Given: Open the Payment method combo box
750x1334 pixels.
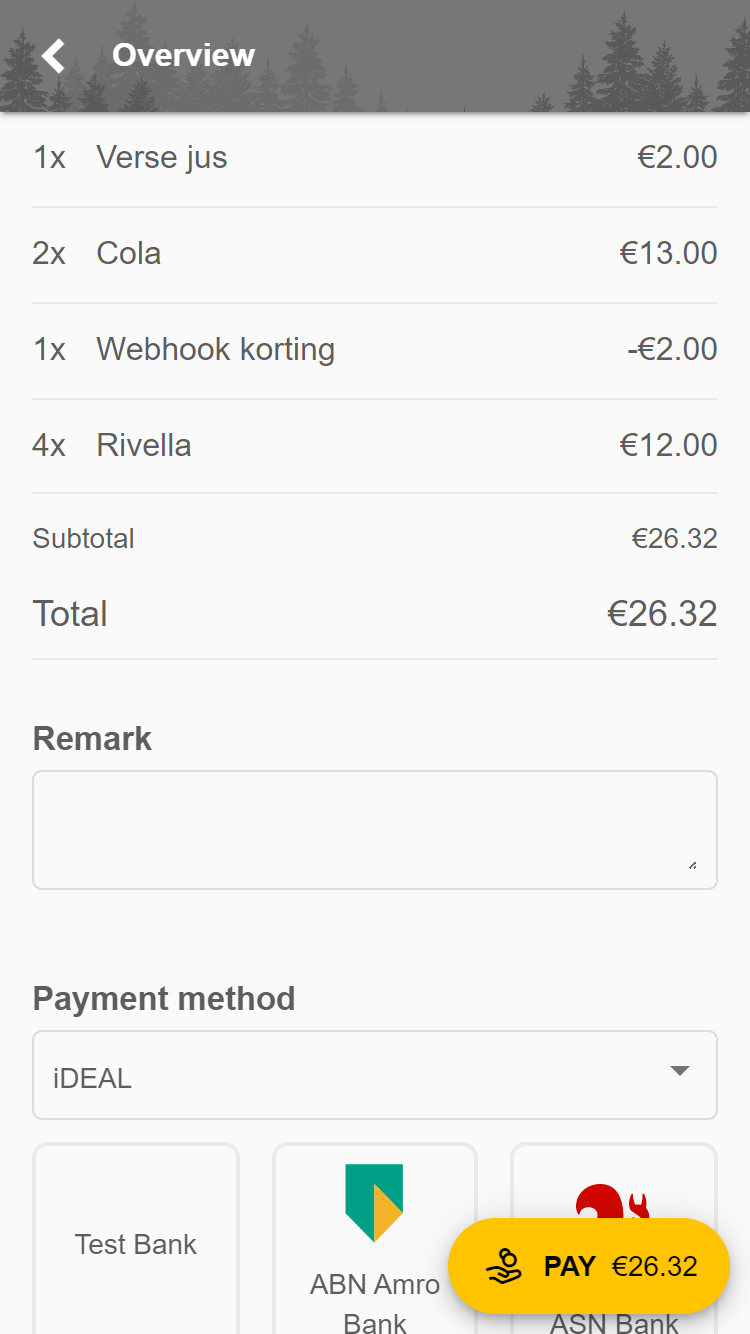Looking at the screenshot, I should coord(375,1075).
